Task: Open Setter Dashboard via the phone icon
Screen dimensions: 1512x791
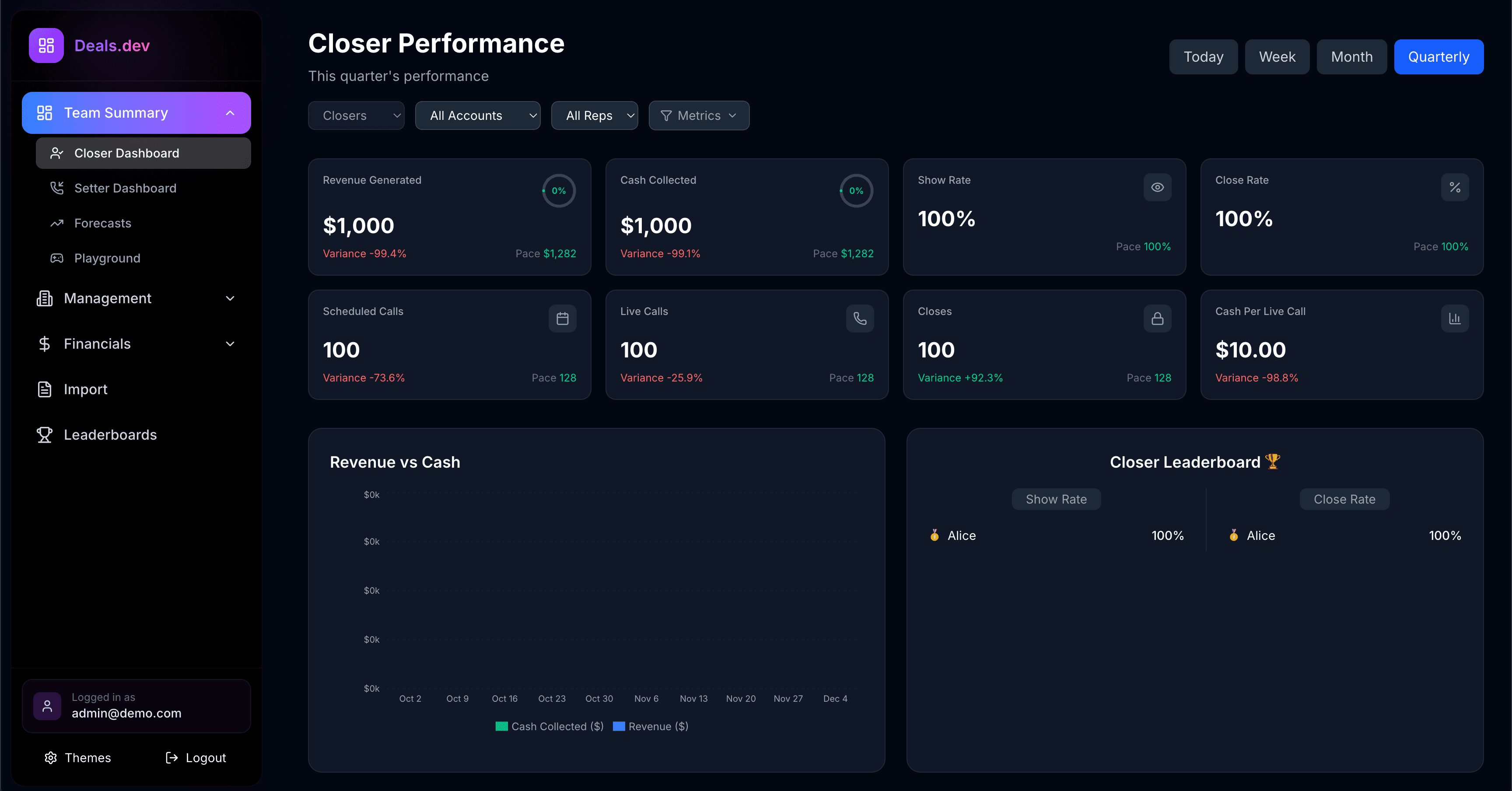Action: (57, 188)
